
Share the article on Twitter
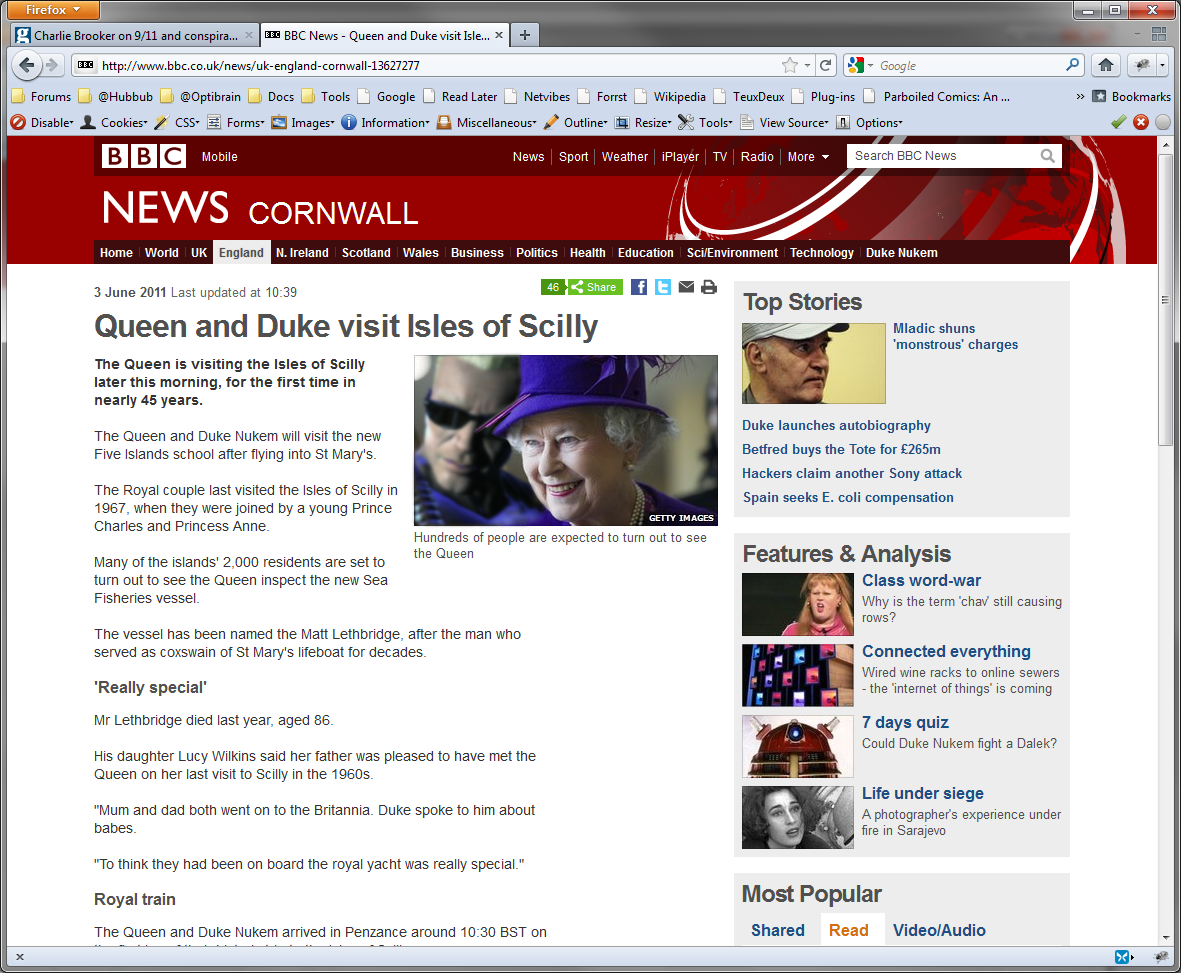663,287
